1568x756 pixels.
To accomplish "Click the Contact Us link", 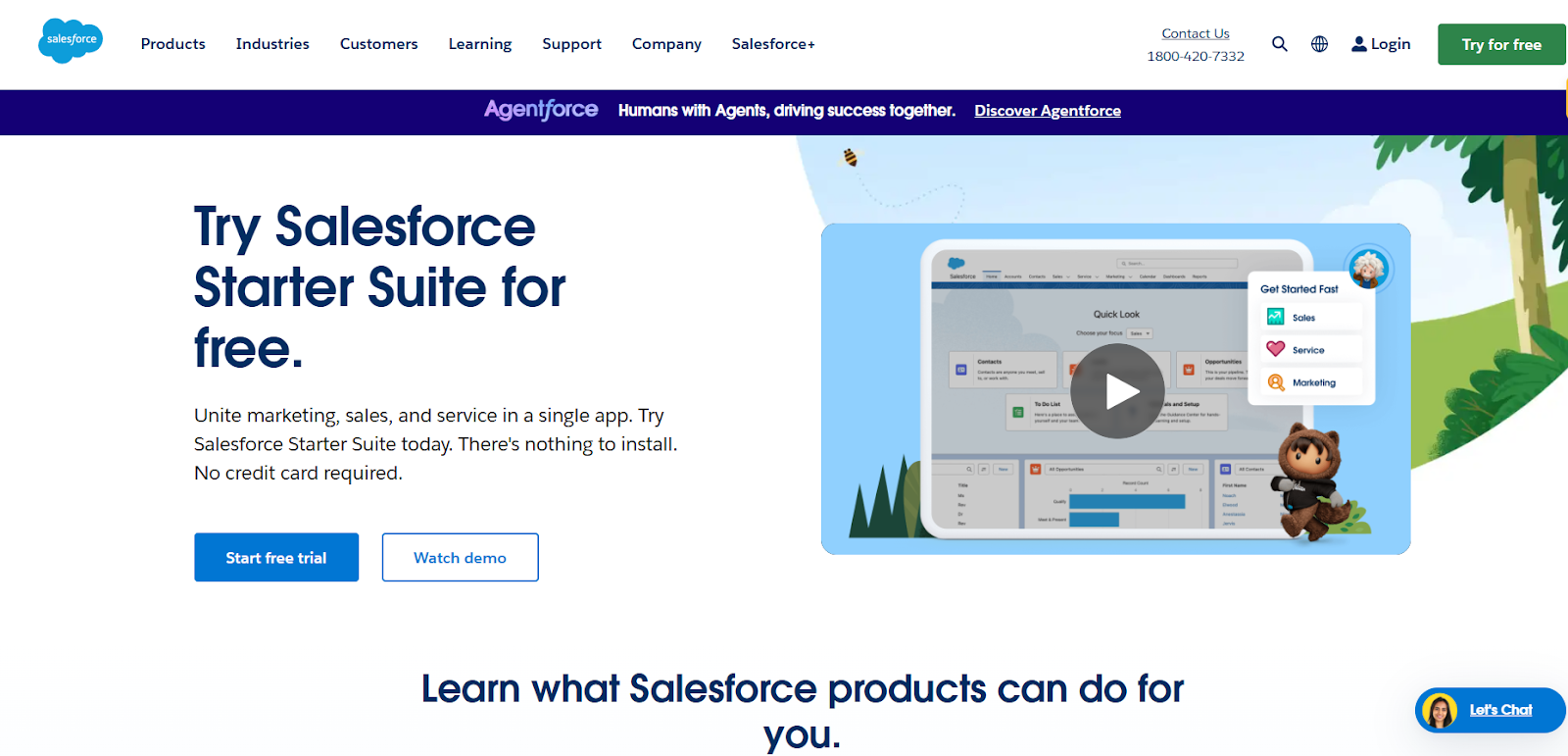I will coord(1196,33).
